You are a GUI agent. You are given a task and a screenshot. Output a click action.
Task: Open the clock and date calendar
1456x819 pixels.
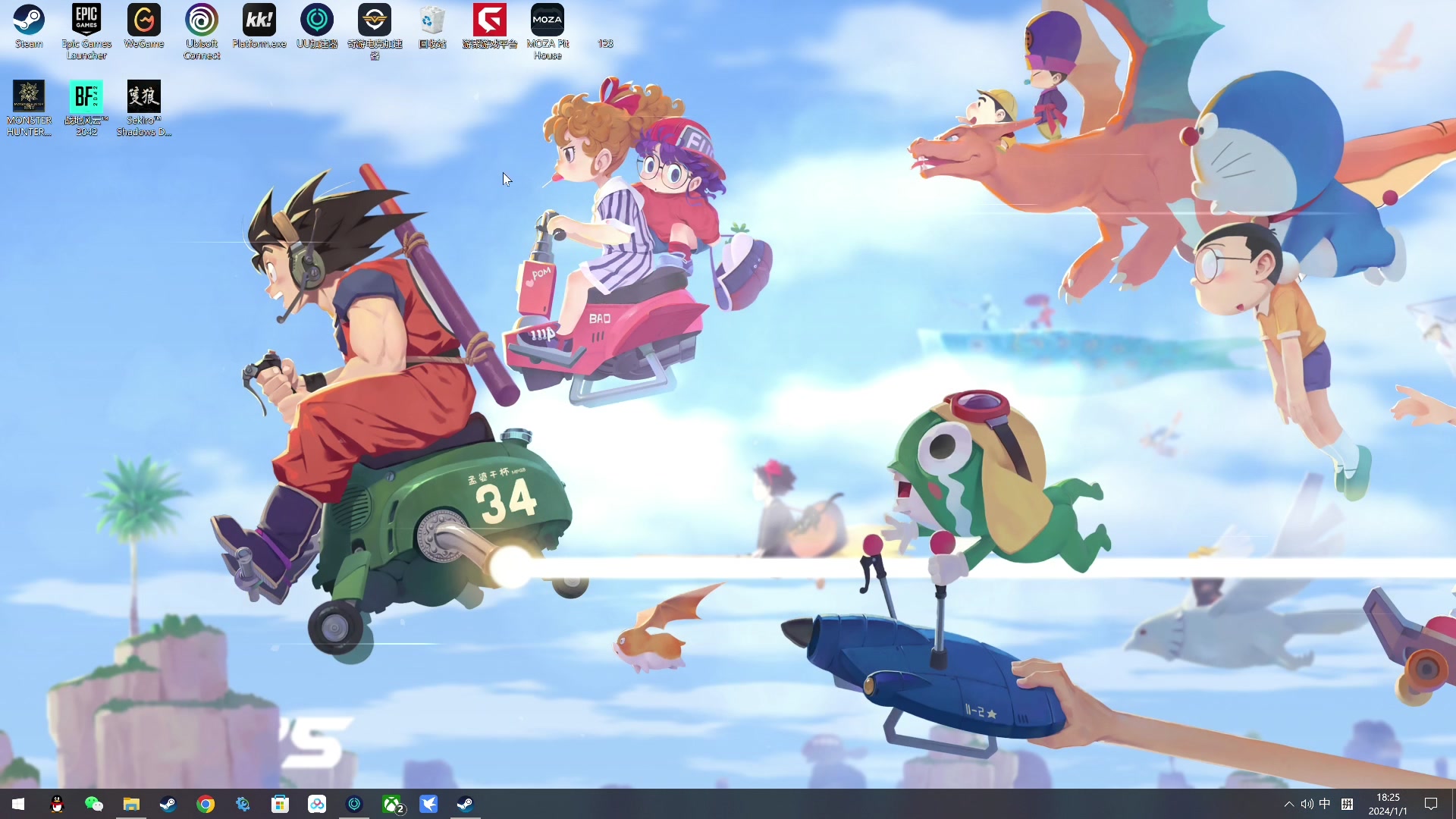pyautogui.click(x=1388, y=804)
